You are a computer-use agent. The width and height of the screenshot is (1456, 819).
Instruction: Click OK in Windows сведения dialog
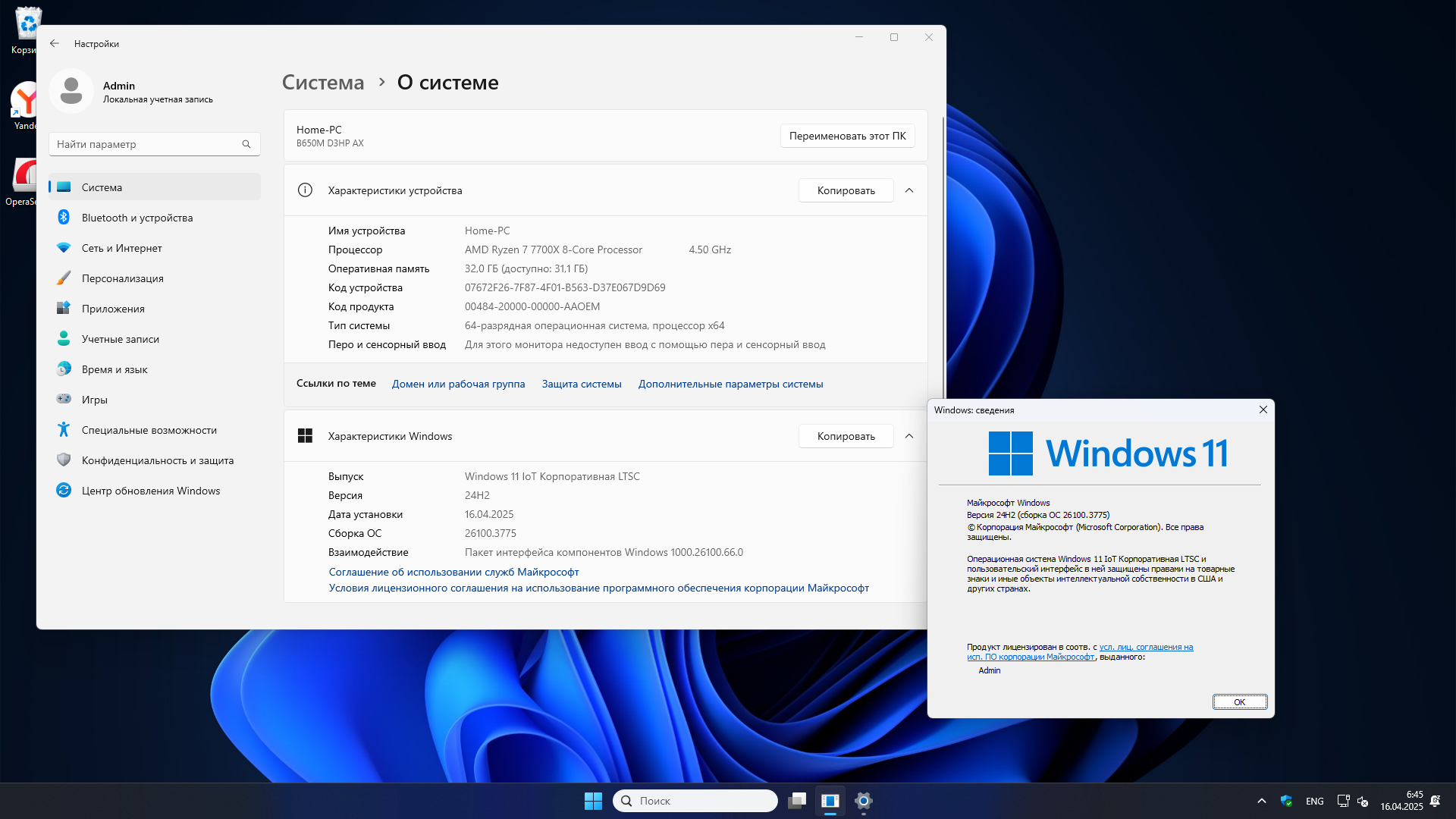[1239, 702]
